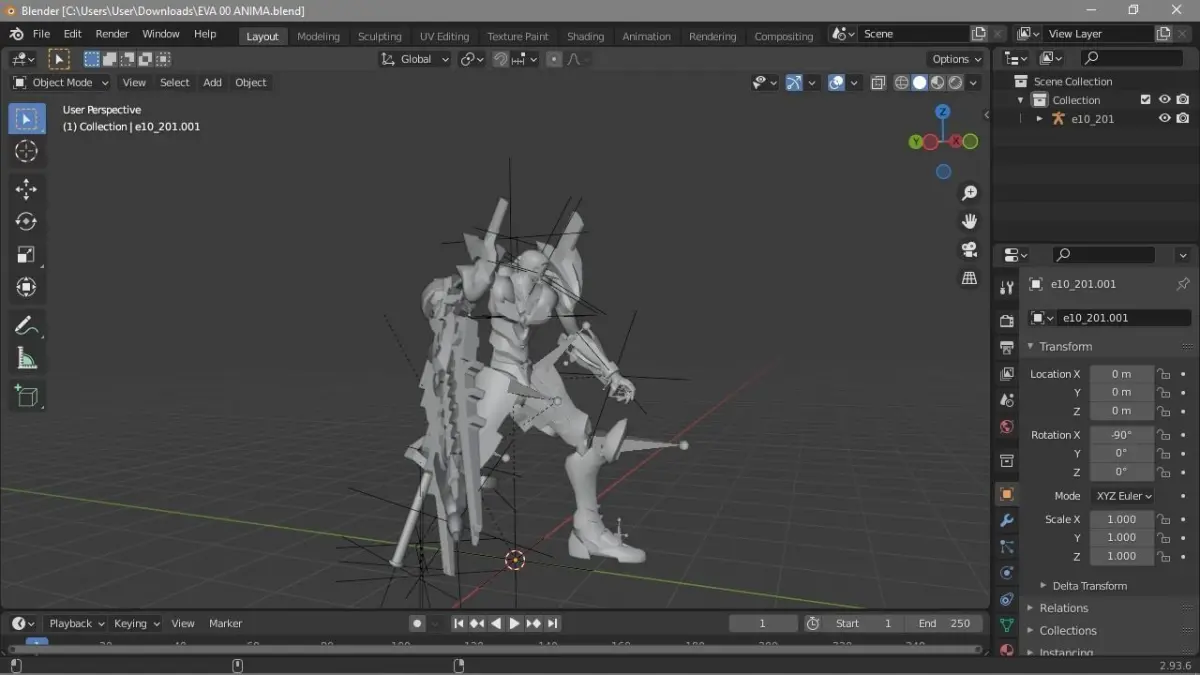This screenshot has width=1200, height=675.
Task: Activate the Rotate tool
Action: click(27, 222)
